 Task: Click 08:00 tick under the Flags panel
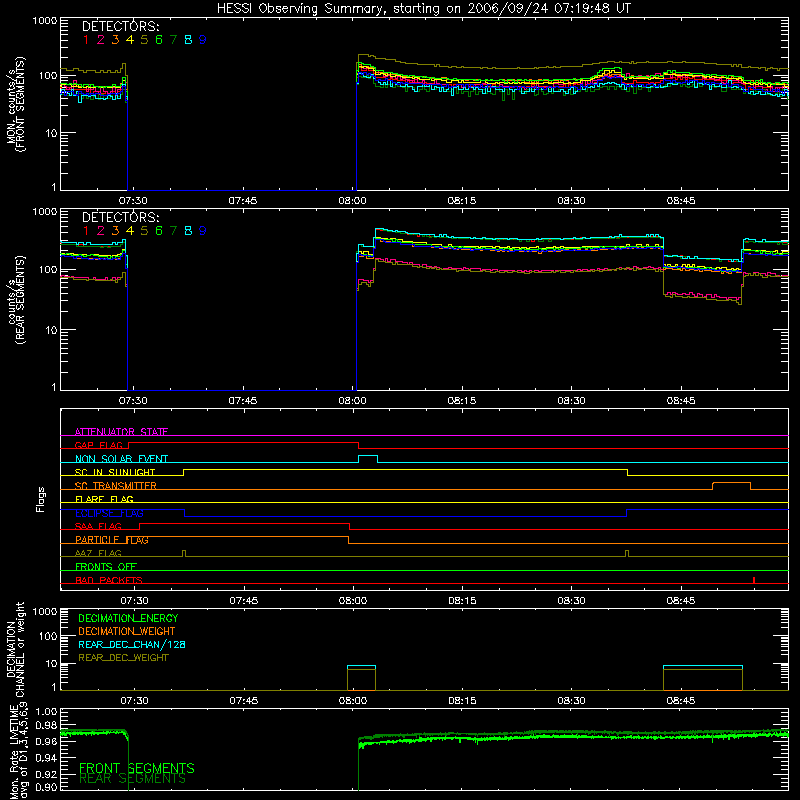click(x=353, y=601)
